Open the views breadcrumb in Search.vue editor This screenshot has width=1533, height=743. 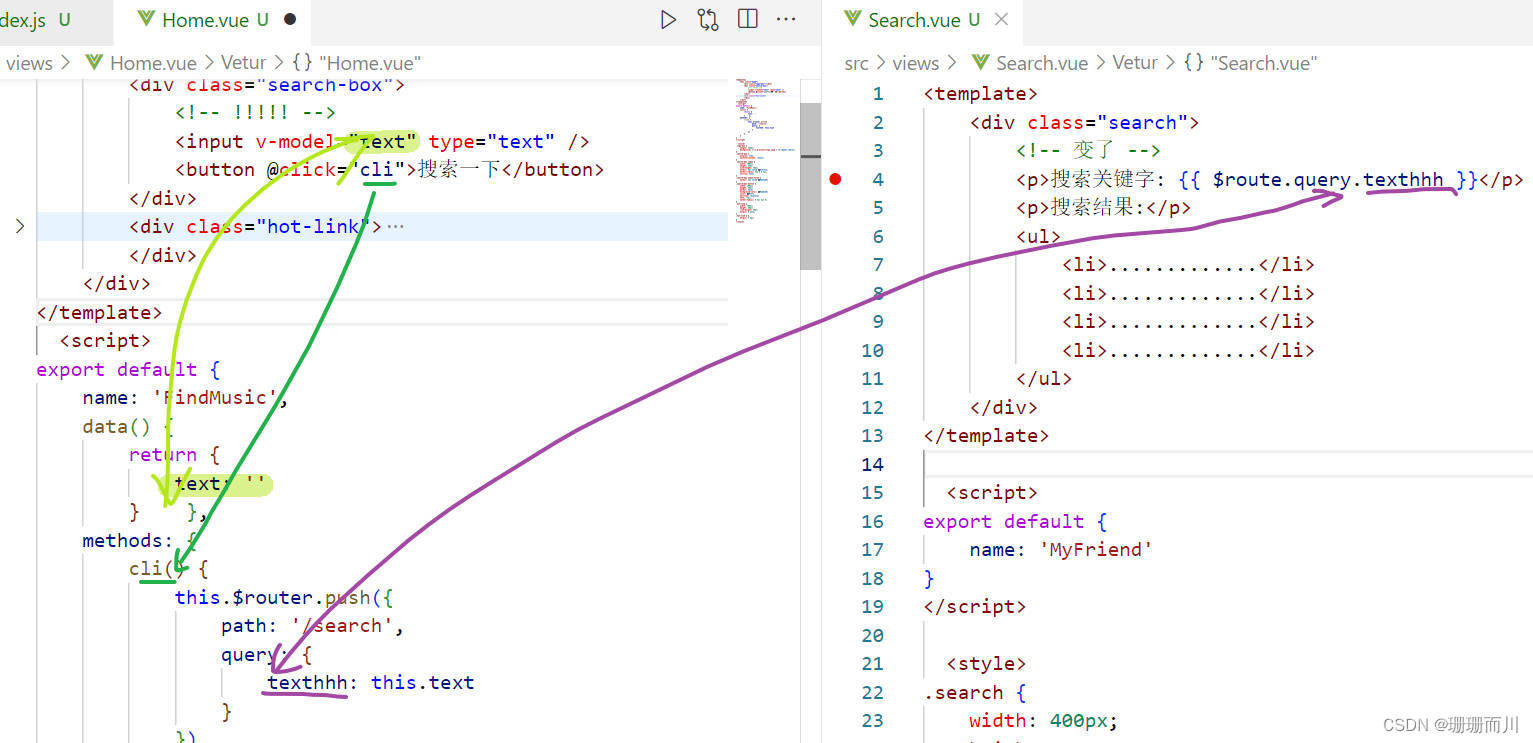(x=915, y=63)
